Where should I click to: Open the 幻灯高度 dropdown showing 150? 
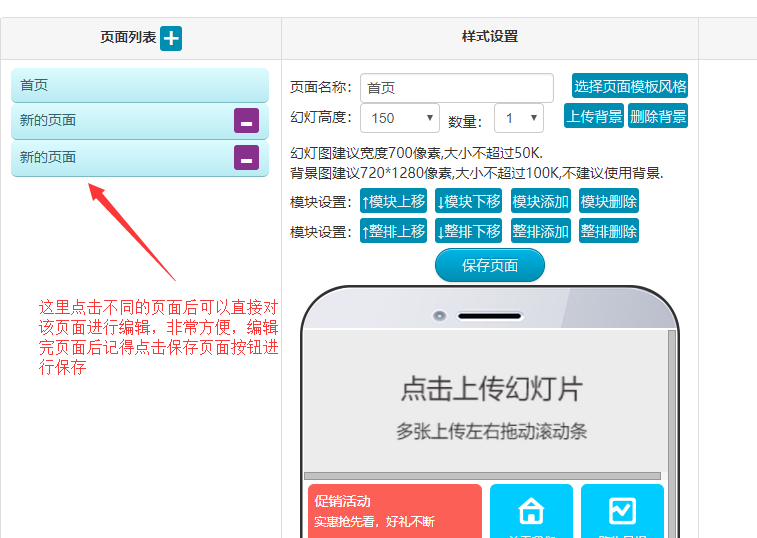[x=400, y=118]
